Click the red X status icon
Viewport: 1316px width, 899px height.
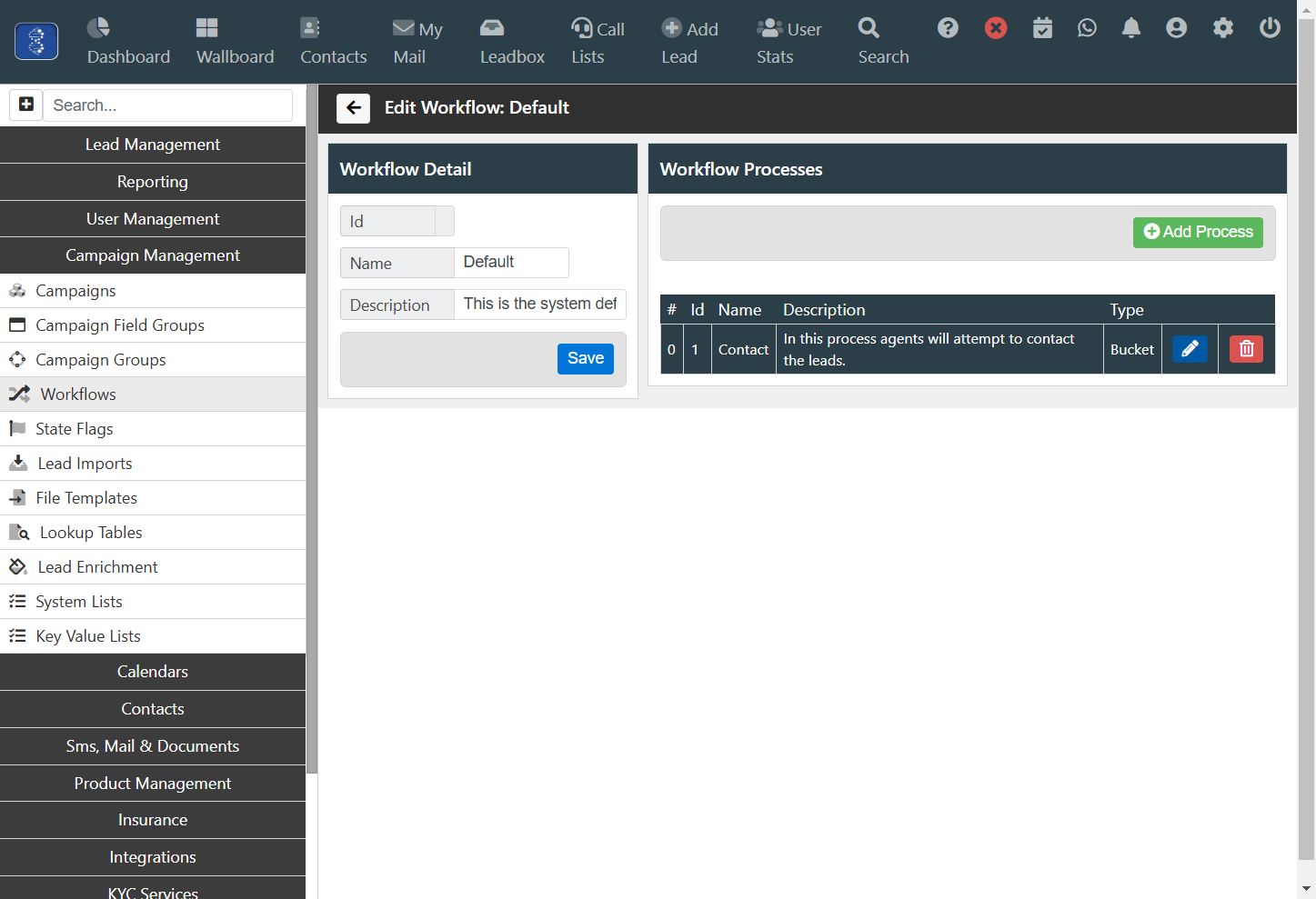996,28
